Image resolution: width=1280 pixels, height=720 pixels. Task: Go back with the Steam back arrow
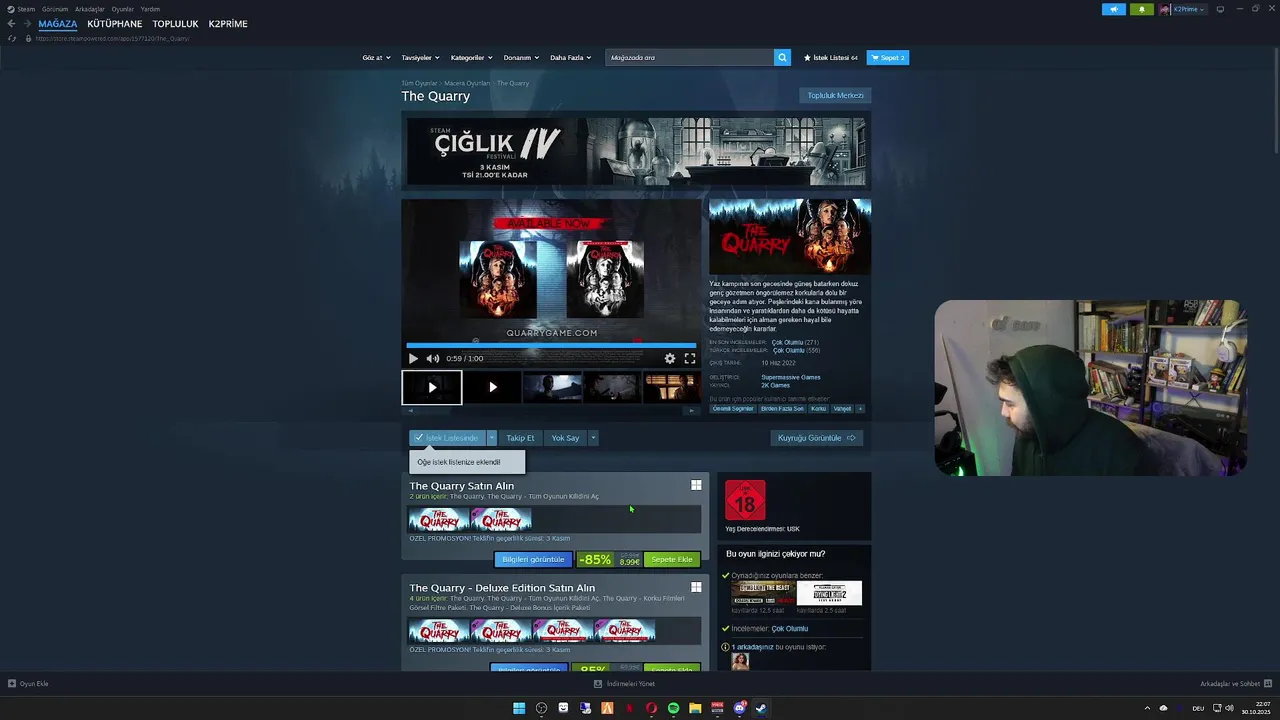pos(11,24)
